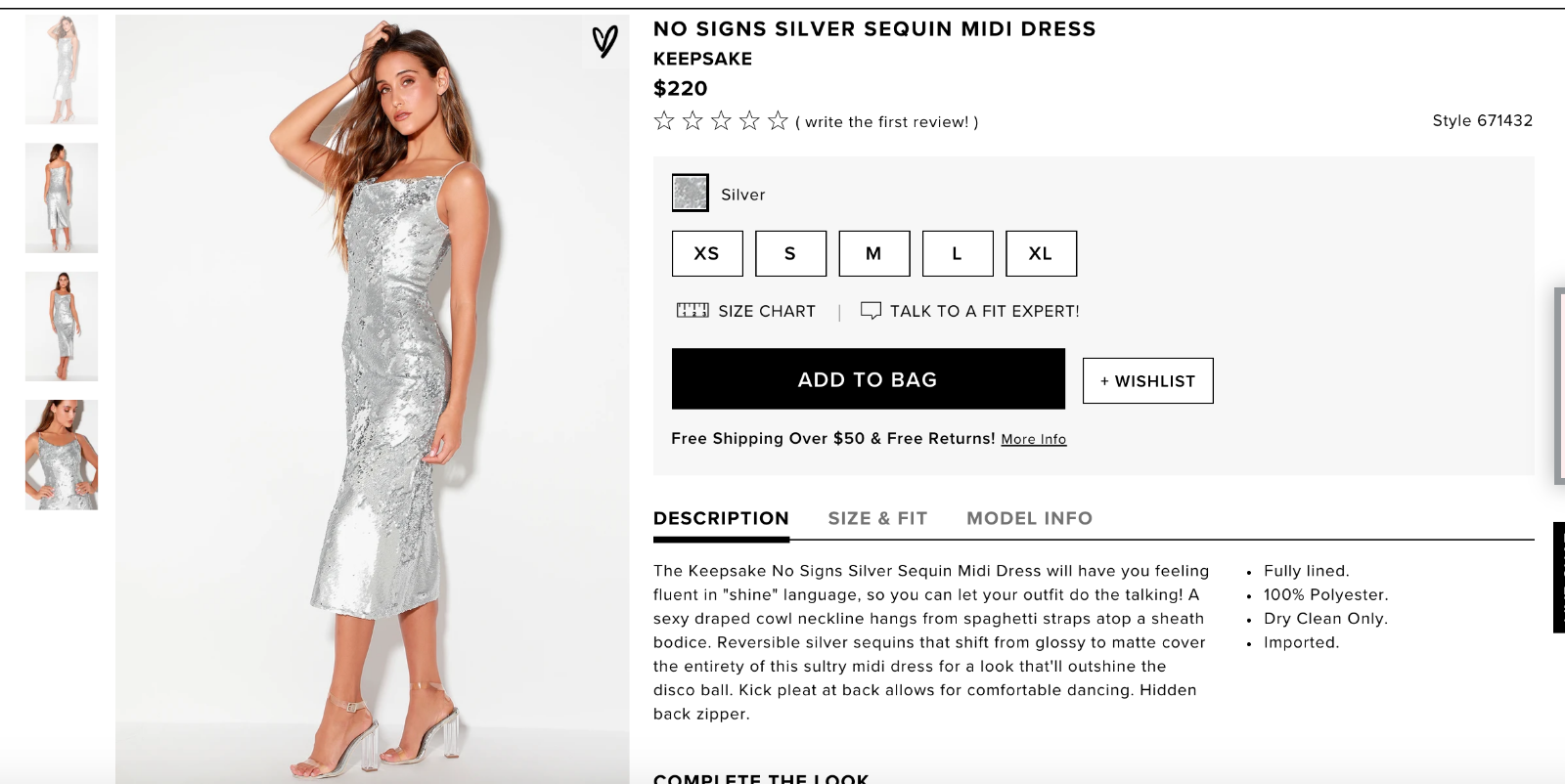Show the Description tab
The width and height of the screenshot is (1565, 784).
(721, 519)
